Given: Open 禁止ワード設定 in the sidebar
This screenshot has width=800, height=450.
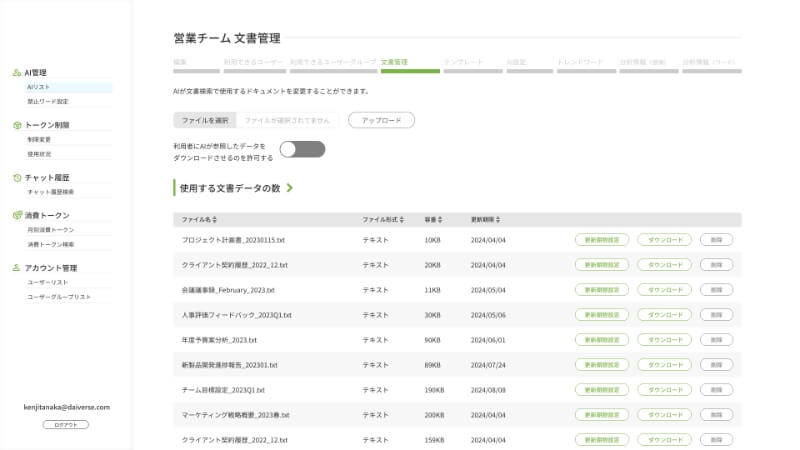Looking at the screenshot, I should pyautogui.click(x=48, y=101).
